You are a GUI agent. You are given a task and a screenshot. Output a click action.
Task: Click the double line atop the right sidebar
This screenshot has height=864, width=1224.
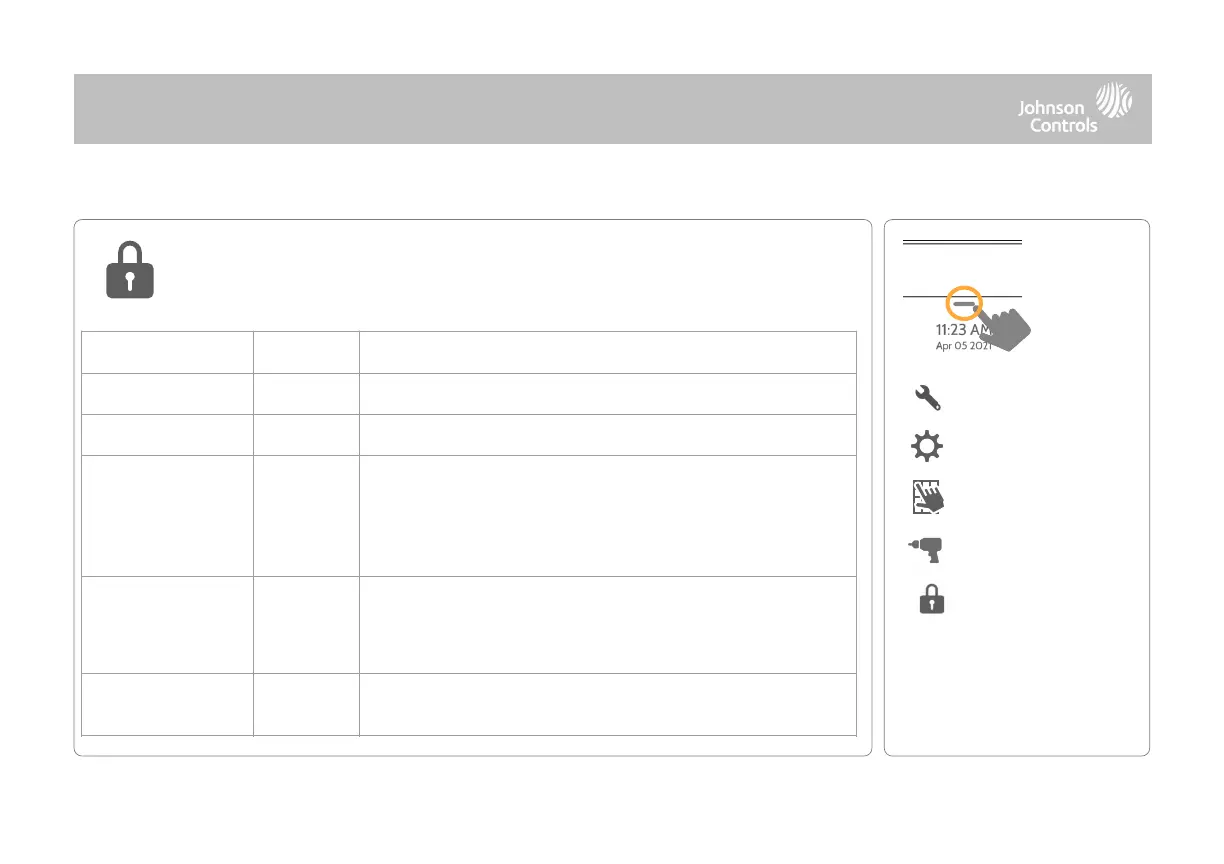tap(962, 242)
